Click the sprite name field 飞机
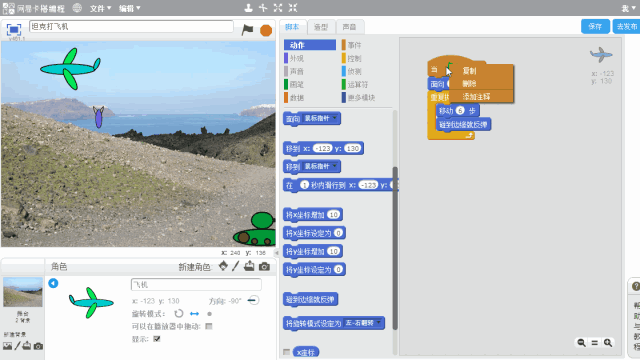The image size is (640, 360). tap(196, 284)
